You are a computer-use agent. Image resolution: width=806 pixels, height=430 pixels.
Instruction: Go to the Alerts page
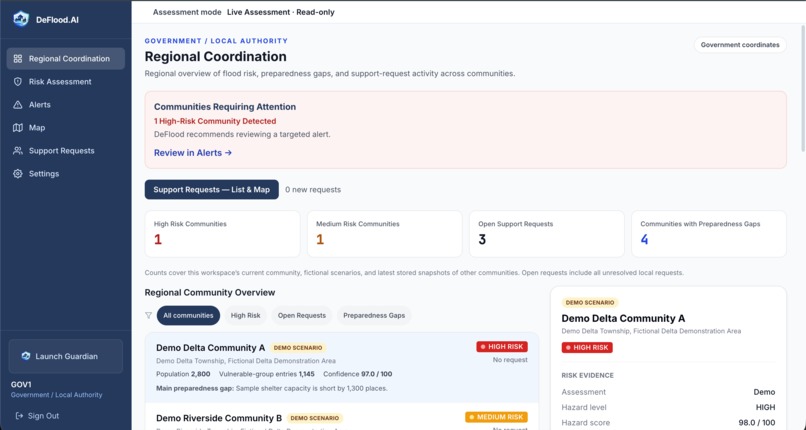tap(66, 105)
